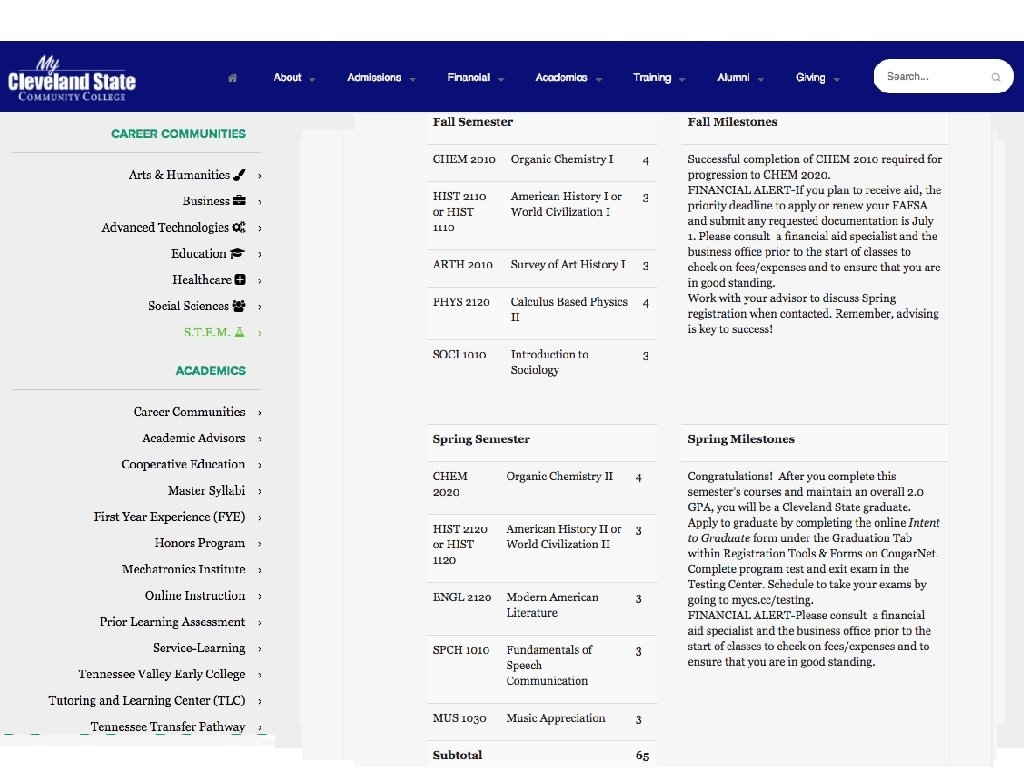Click the Spring Milestones heading
This screenshot has width=1024, height=768.
point(741,439)
